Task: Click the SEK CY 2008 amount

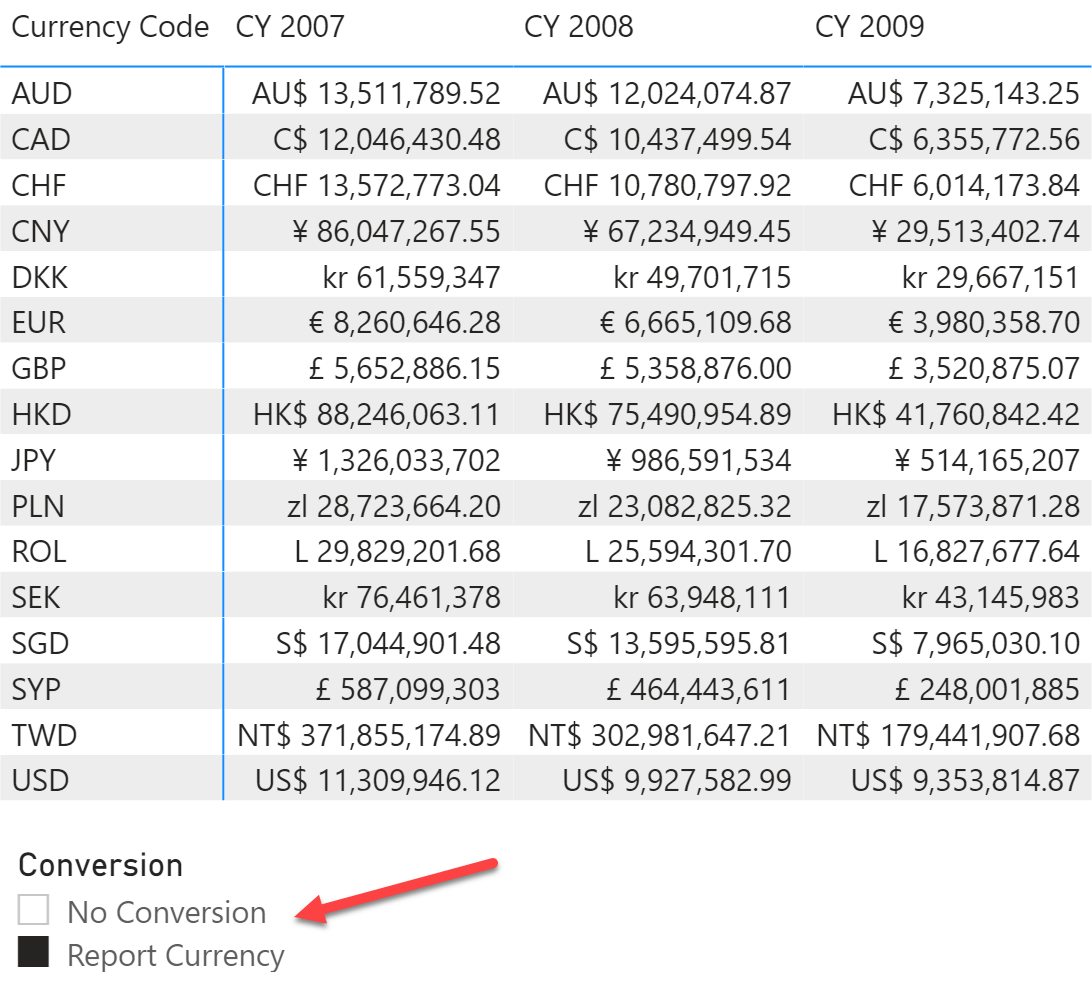Action: pyautogui.click(x=702, y=598)
